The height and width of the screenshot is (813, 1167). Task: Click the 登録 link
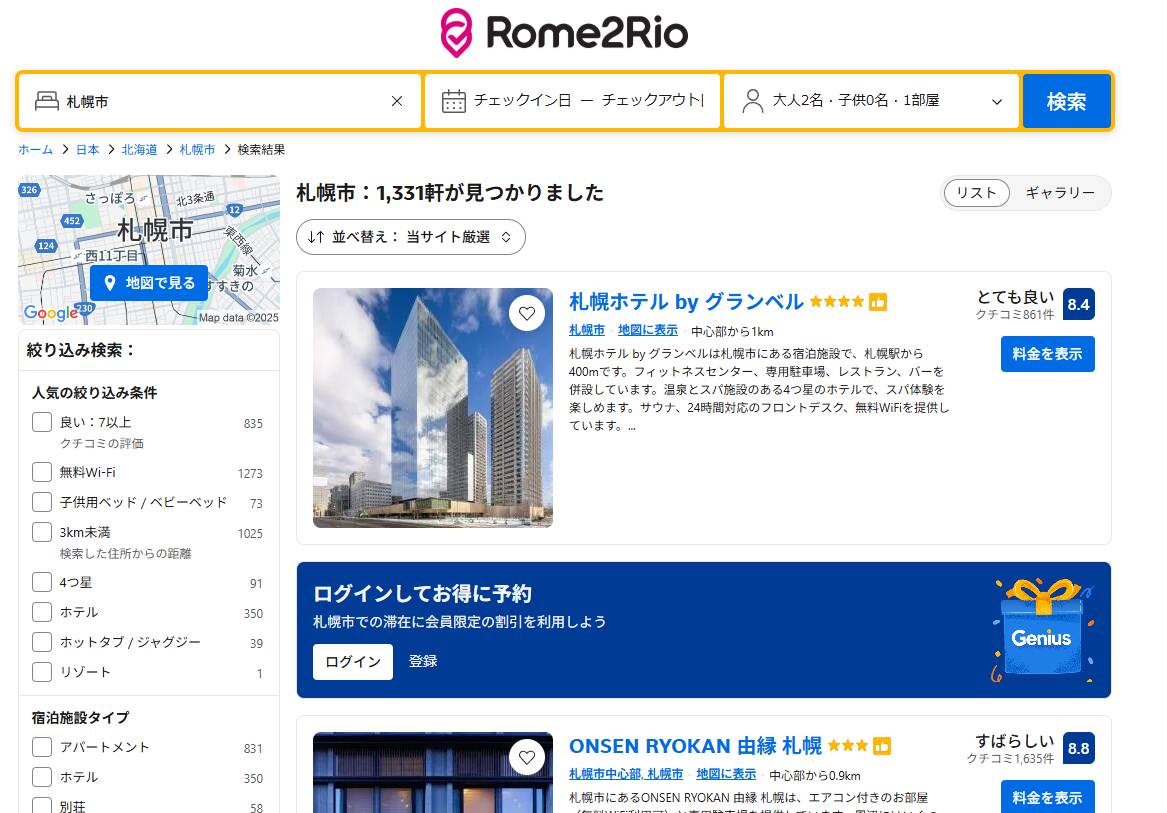423,661
